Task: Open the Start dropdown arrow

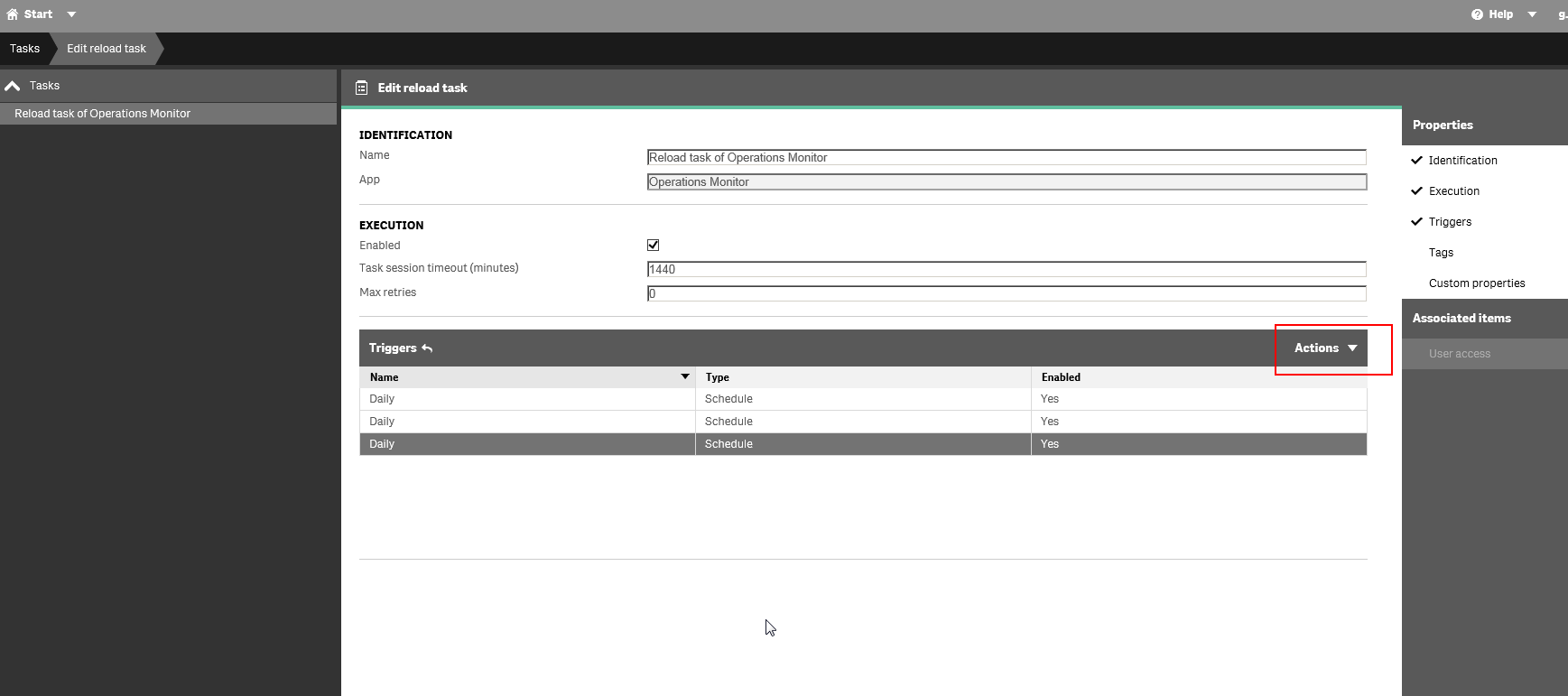Action: 71,14
